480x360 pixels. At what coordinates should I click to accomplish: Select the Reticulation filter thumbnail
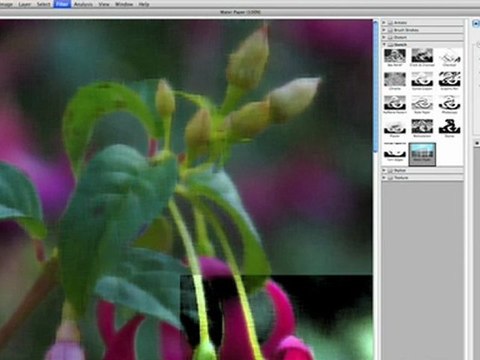422,127
